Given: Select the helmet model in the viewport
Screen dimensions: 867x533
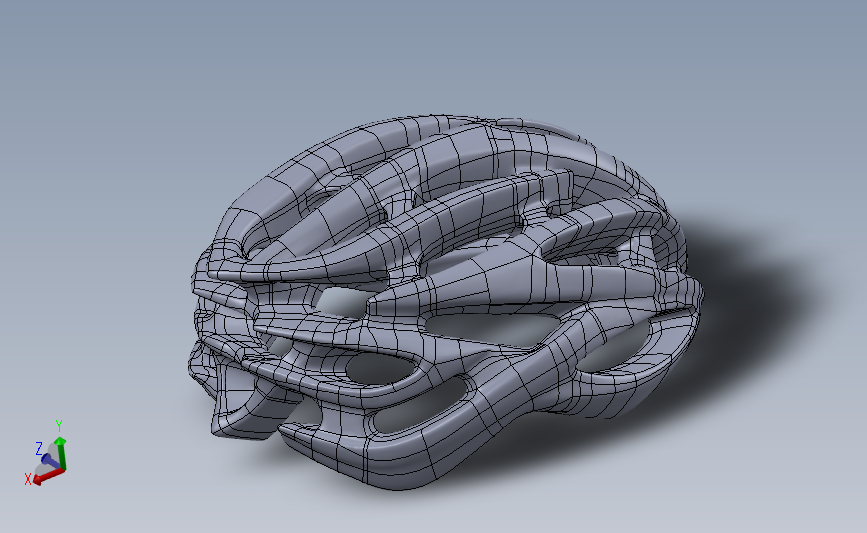Looking at the screenshot, I should 446,302.
